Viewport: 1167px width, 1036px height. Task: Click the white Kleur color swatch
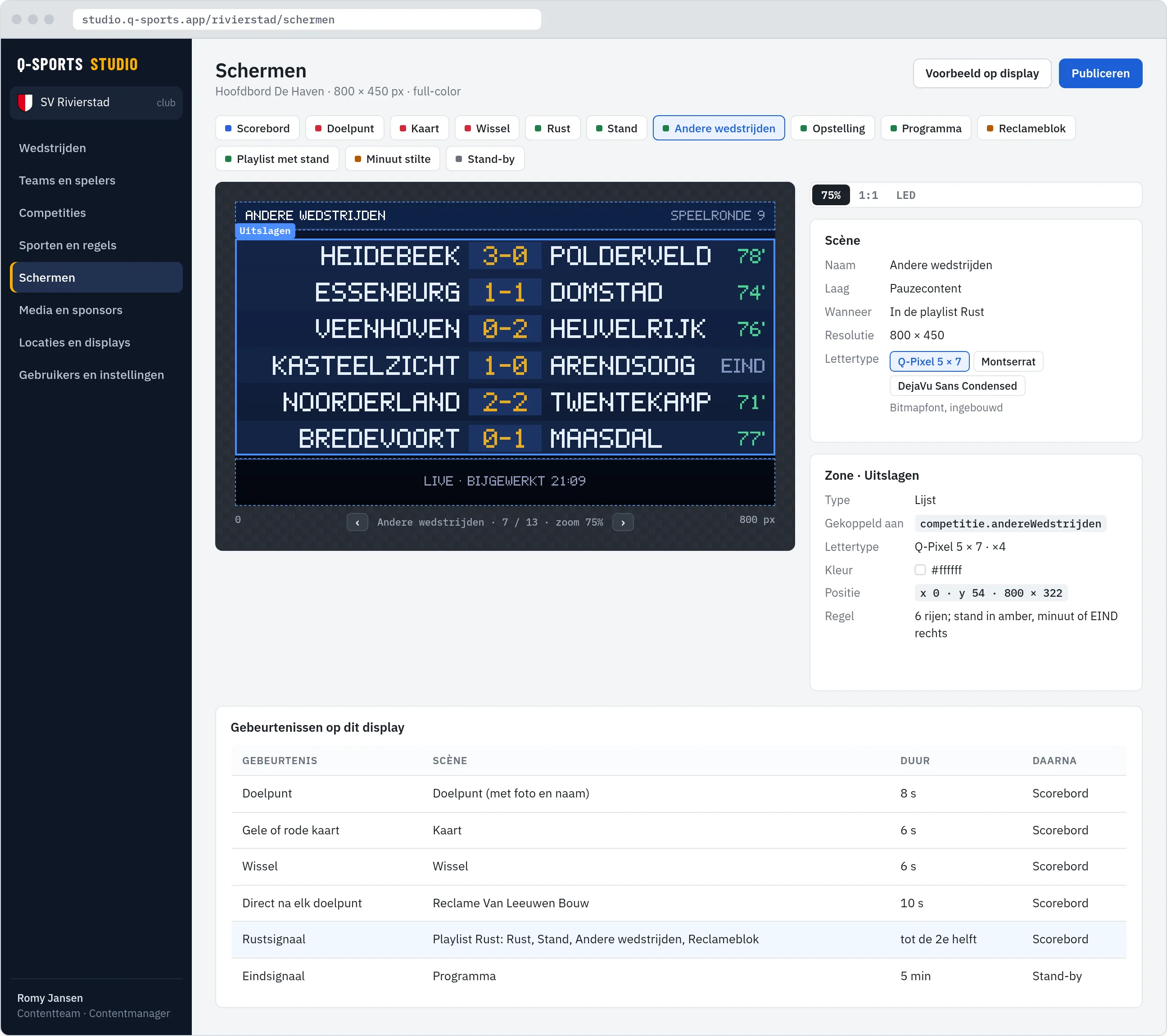920,570
